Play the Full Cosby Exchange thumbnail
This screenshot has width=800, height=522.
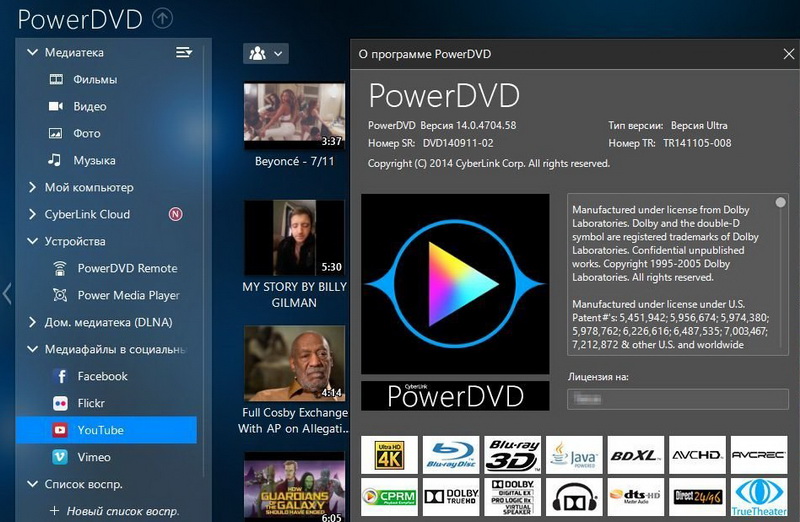pyautogui.click(x=294, y=363)
